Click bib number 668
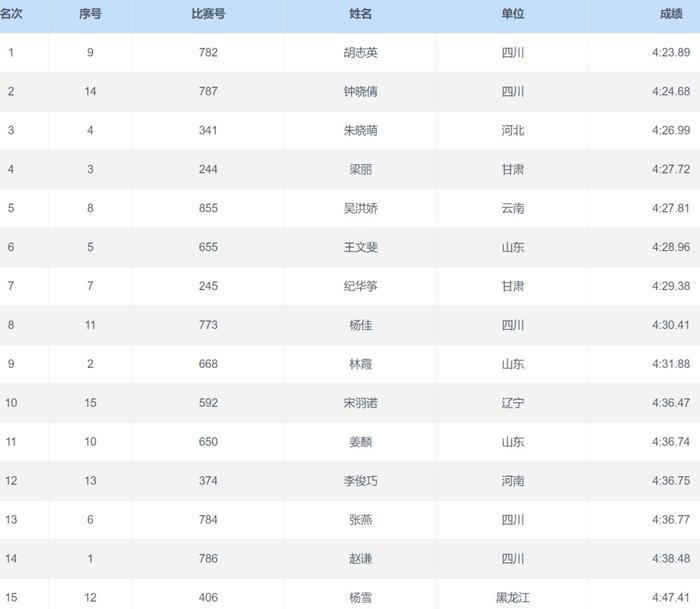This screenshot has width=700, height=609. pyautogui.click(x=208, y=364)
